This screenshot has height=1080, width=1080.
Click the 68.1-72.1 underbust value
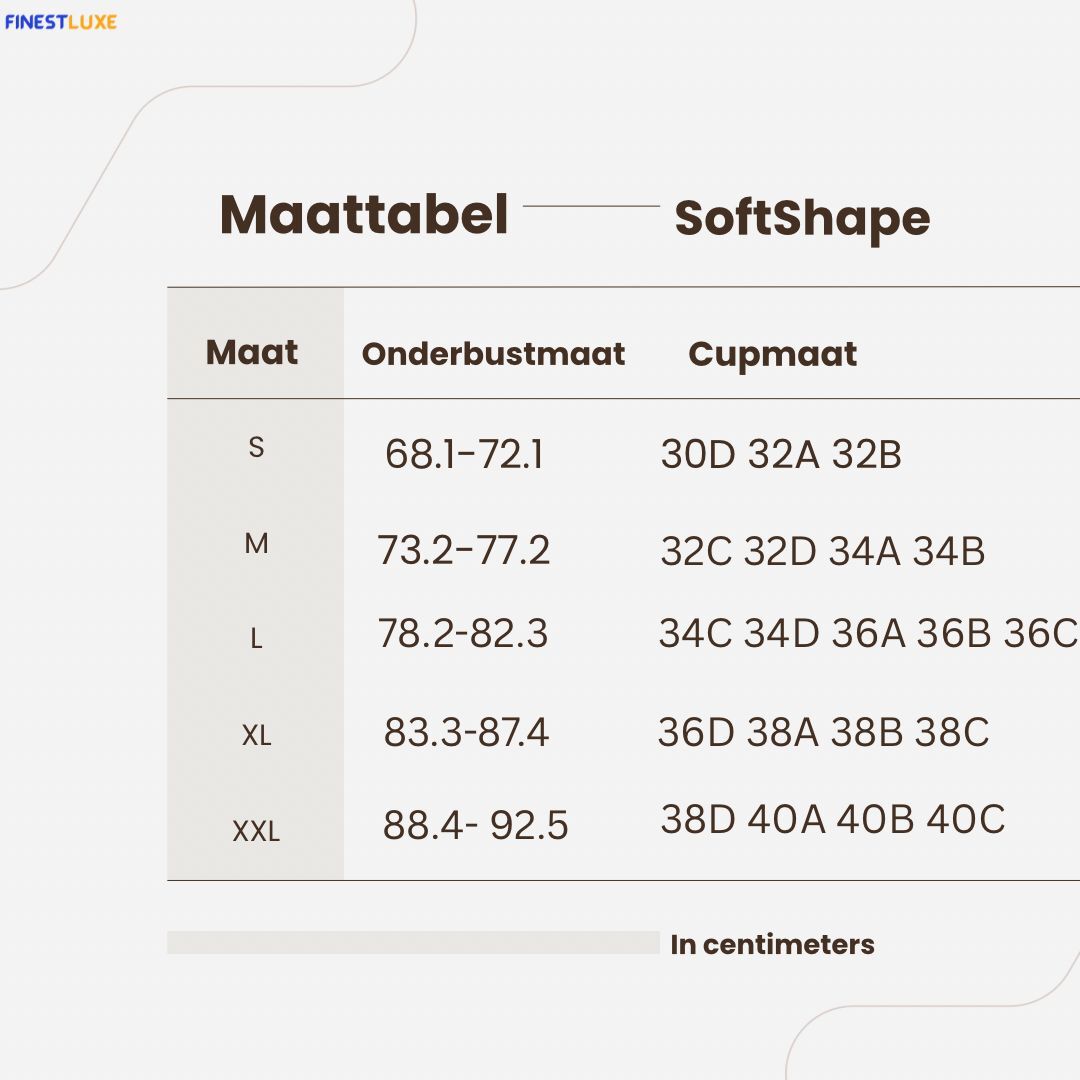464,455
